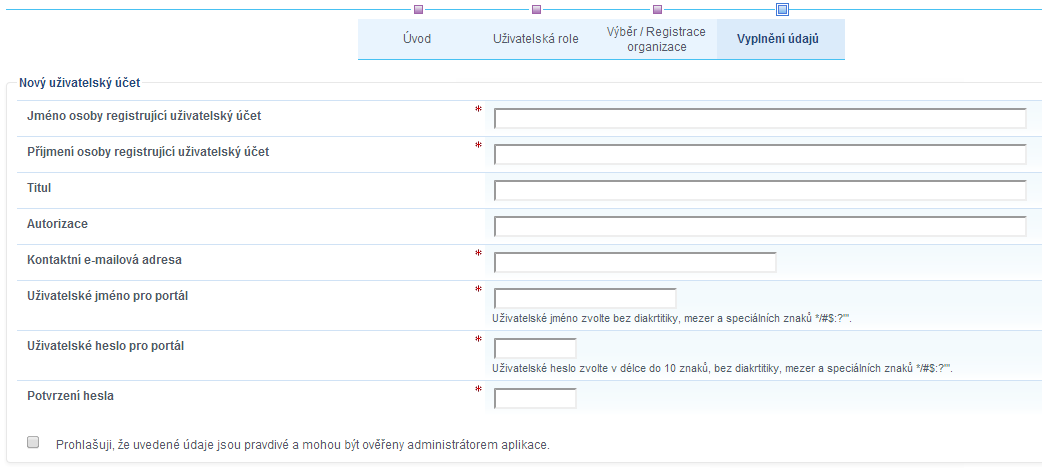Focus the Autorizace input box

tap(760, 227)
